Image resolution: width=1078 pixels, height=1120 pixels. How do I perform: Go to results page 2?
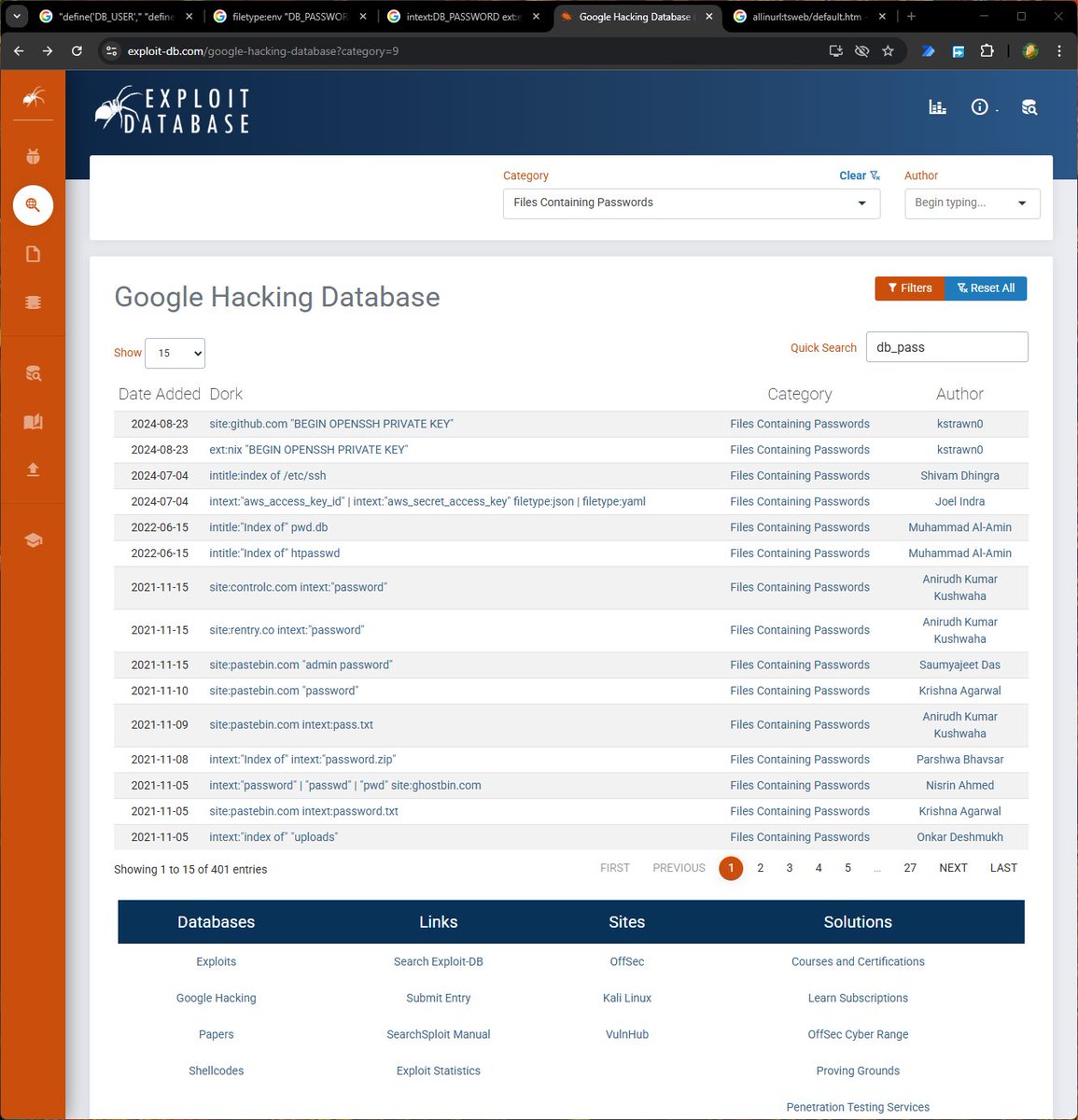point(761,868)
